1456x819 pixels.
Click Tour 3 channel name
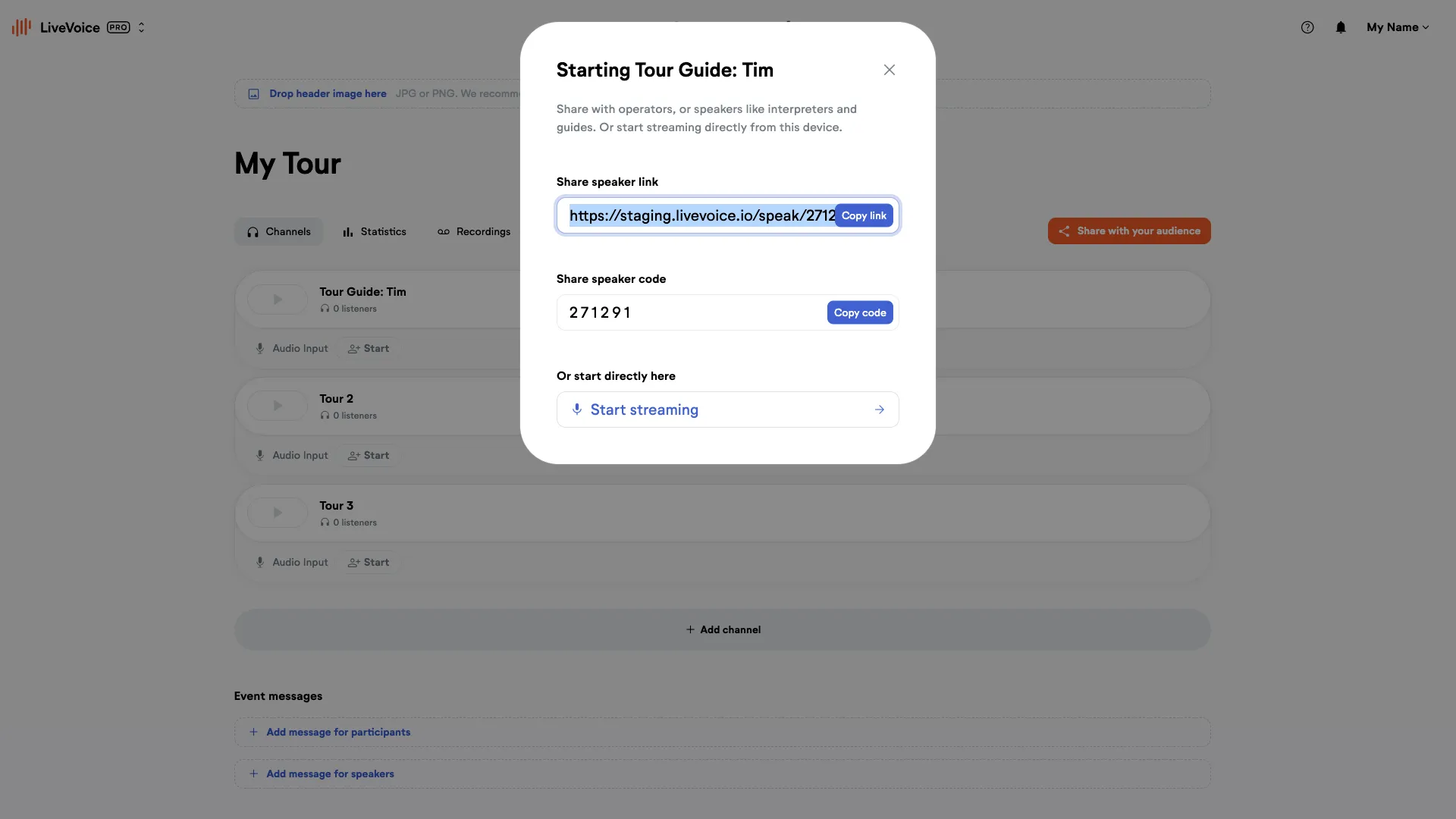336,506
